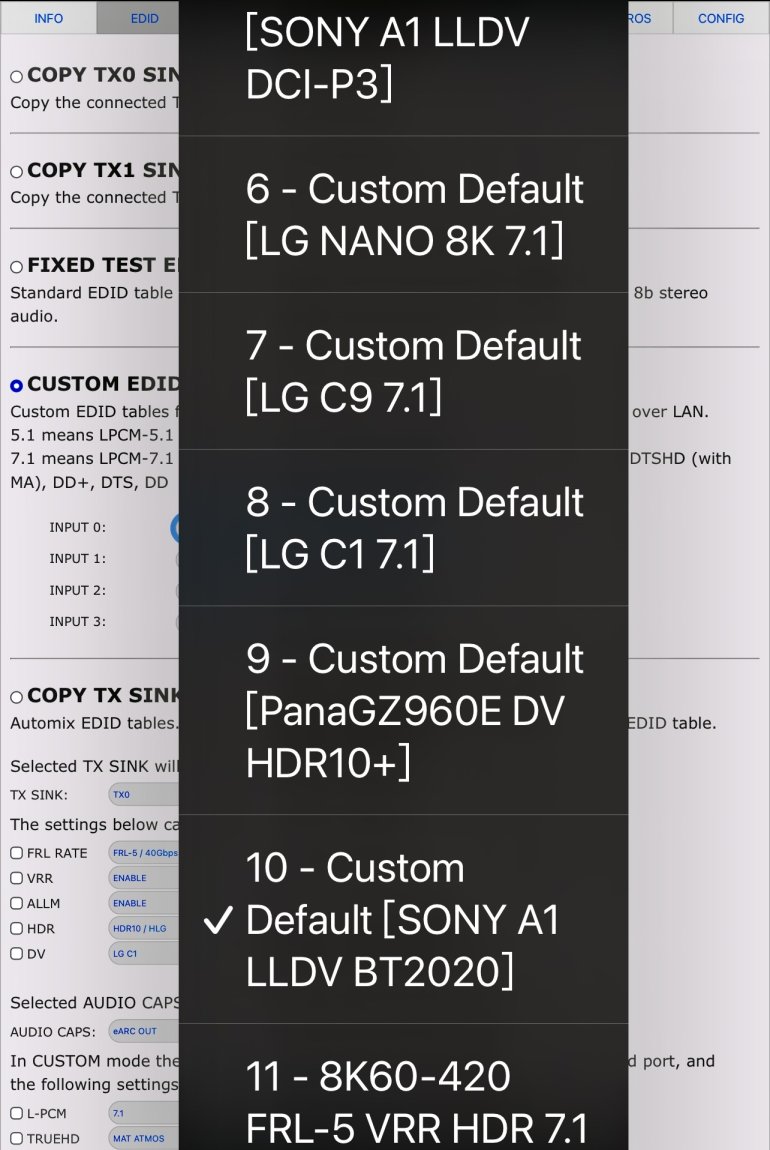Select the COPY TX1 SINK mode
770x1150 pixels.
pos(16,170)
